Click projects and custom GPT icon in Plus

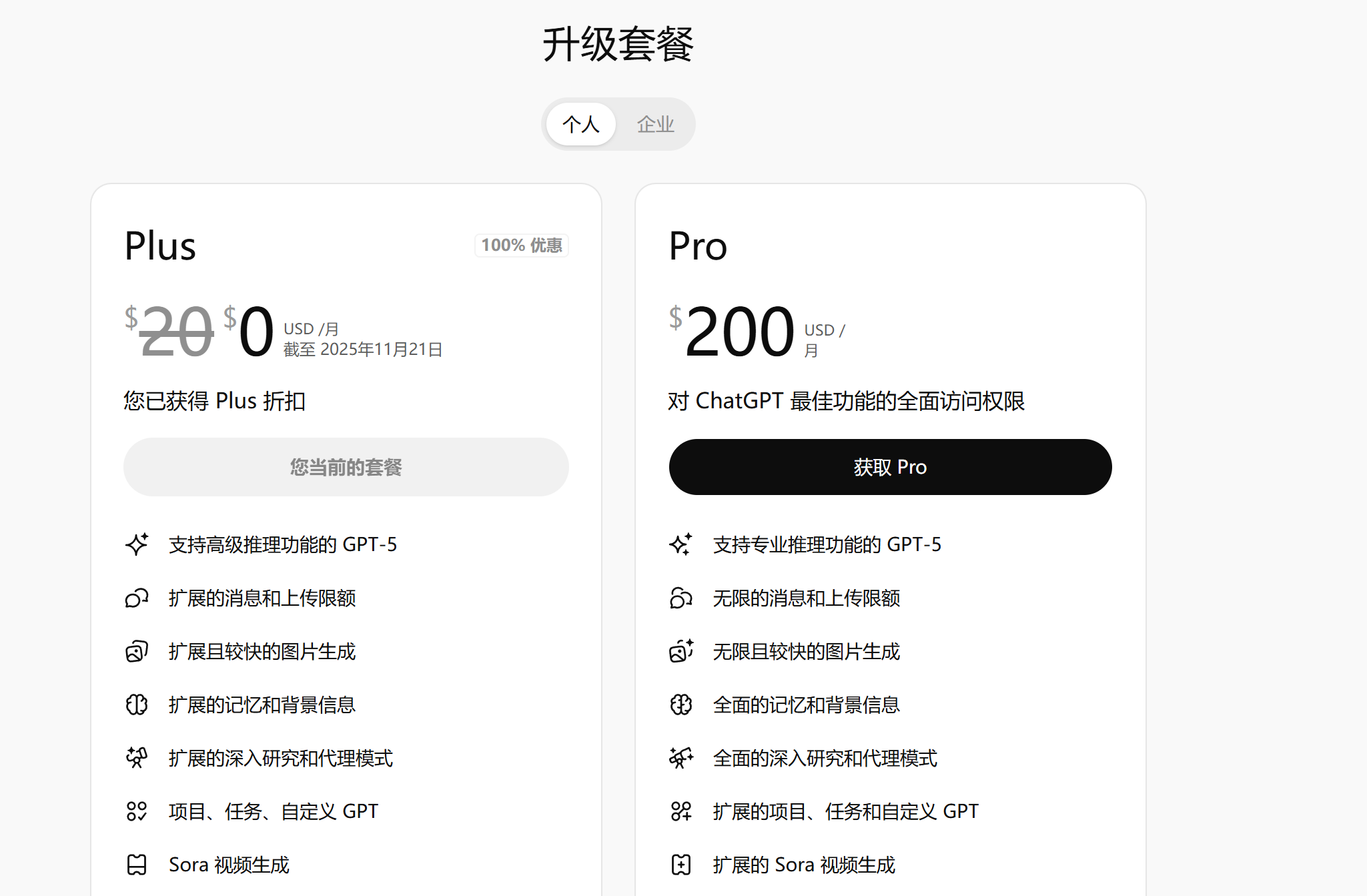coord(137,811)
